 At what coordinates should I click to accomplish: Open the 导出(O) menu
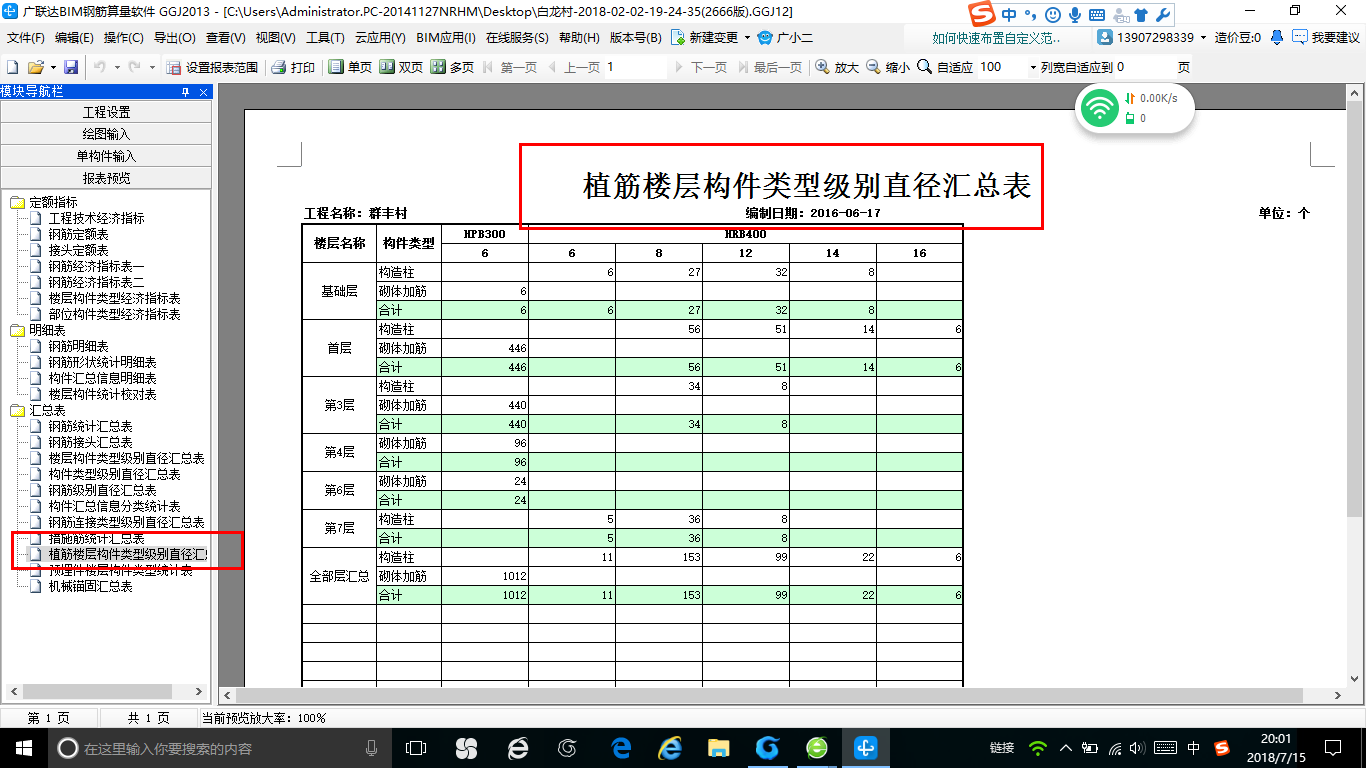tap(175, 38)
